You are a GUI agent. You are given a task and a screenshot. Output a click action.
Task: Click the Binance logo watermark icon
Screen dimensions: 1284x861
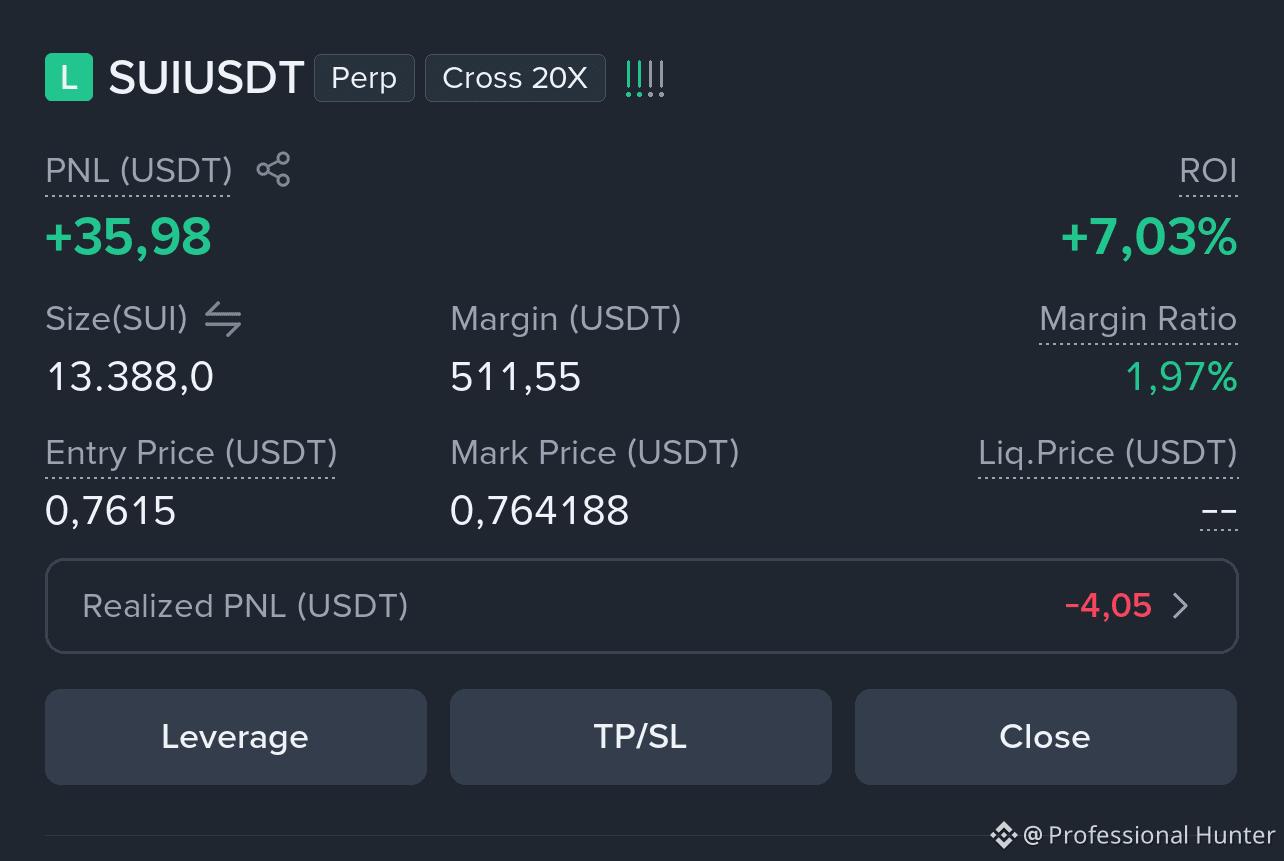pos(1003,834)
